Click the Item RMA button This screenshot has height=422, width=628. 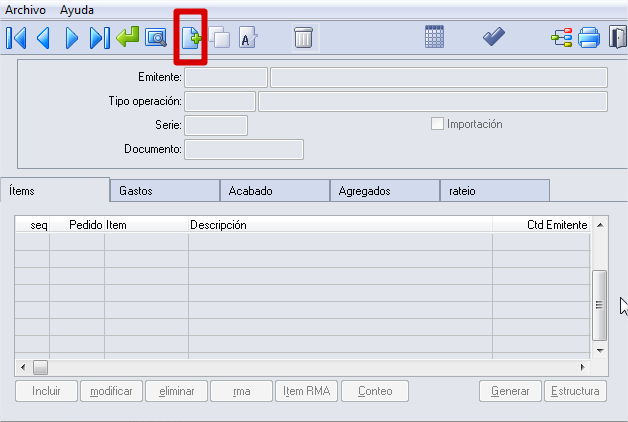(x=306, y=391)
